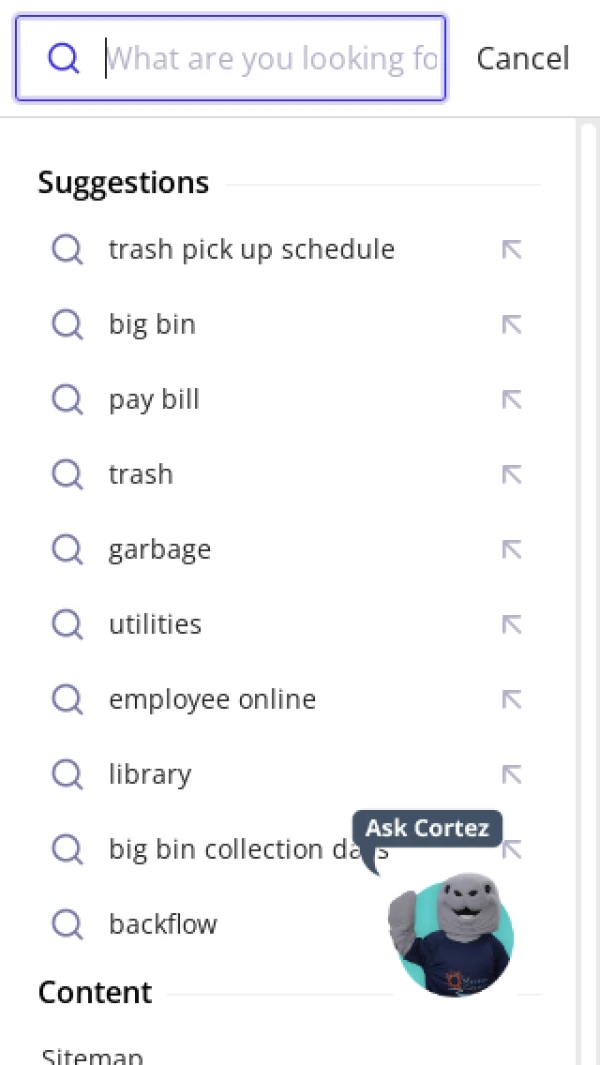
Task: Focus the 'What are you looking for' field
Action: click(272, 59)
